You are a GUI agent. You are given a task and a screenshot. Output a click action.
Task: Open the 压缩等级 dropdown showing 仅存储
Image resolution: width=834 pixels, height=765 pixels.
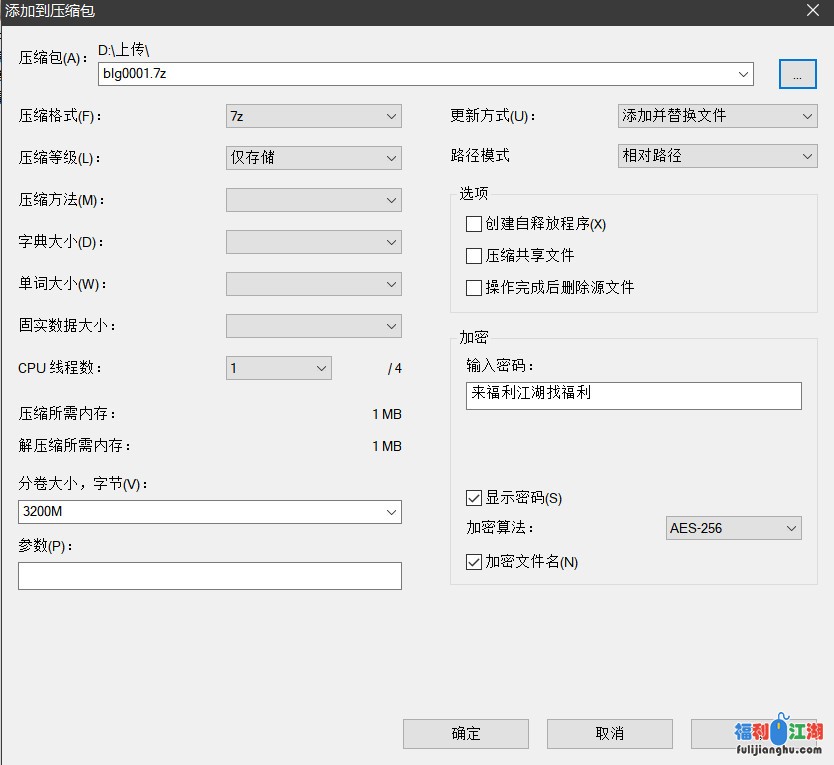click(x=391, y=158)
